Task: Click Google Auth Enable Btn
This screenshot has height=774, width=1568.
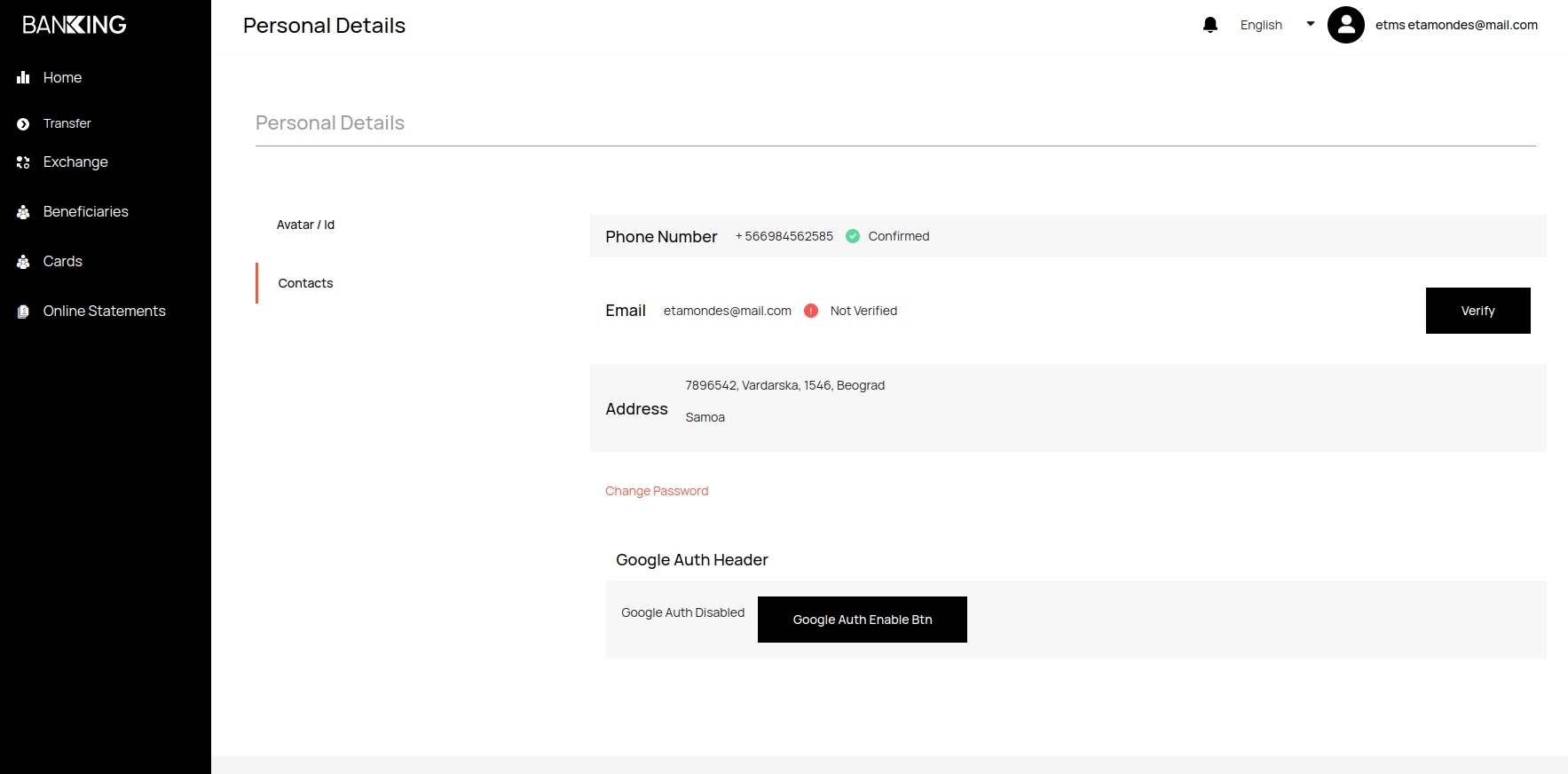Action: click(863, 620)
